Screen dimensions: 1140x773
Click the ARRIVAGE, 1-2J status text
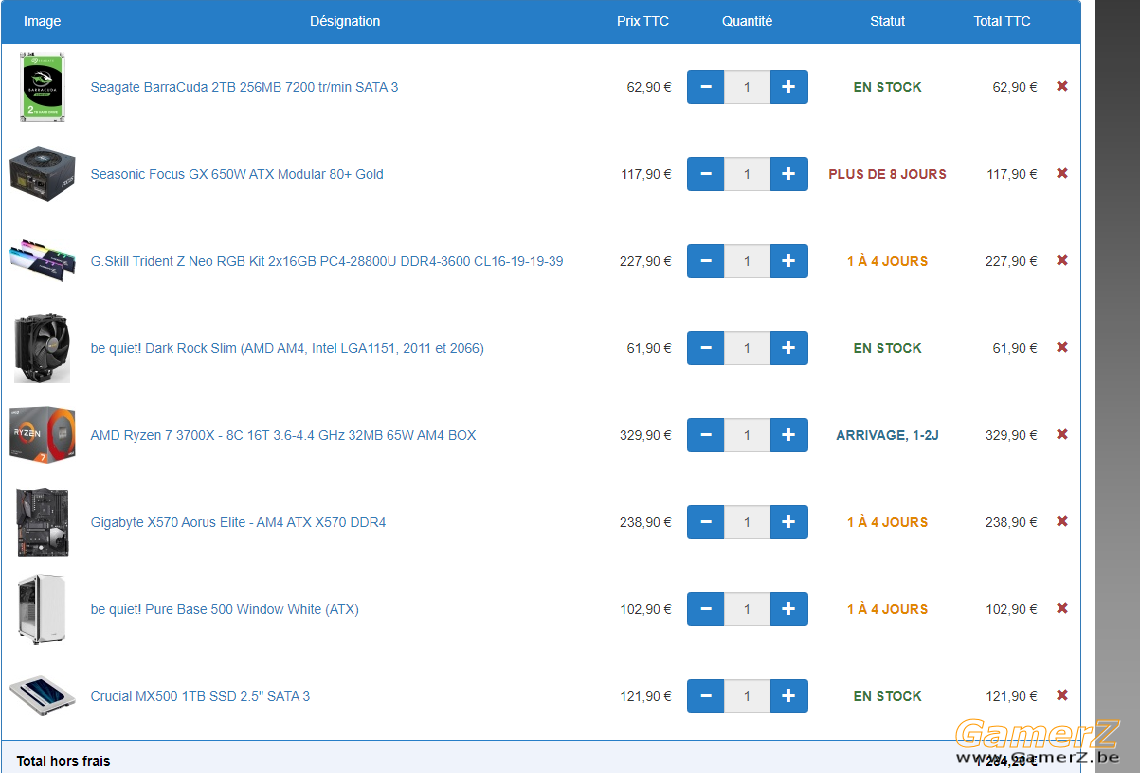point(888,435)
